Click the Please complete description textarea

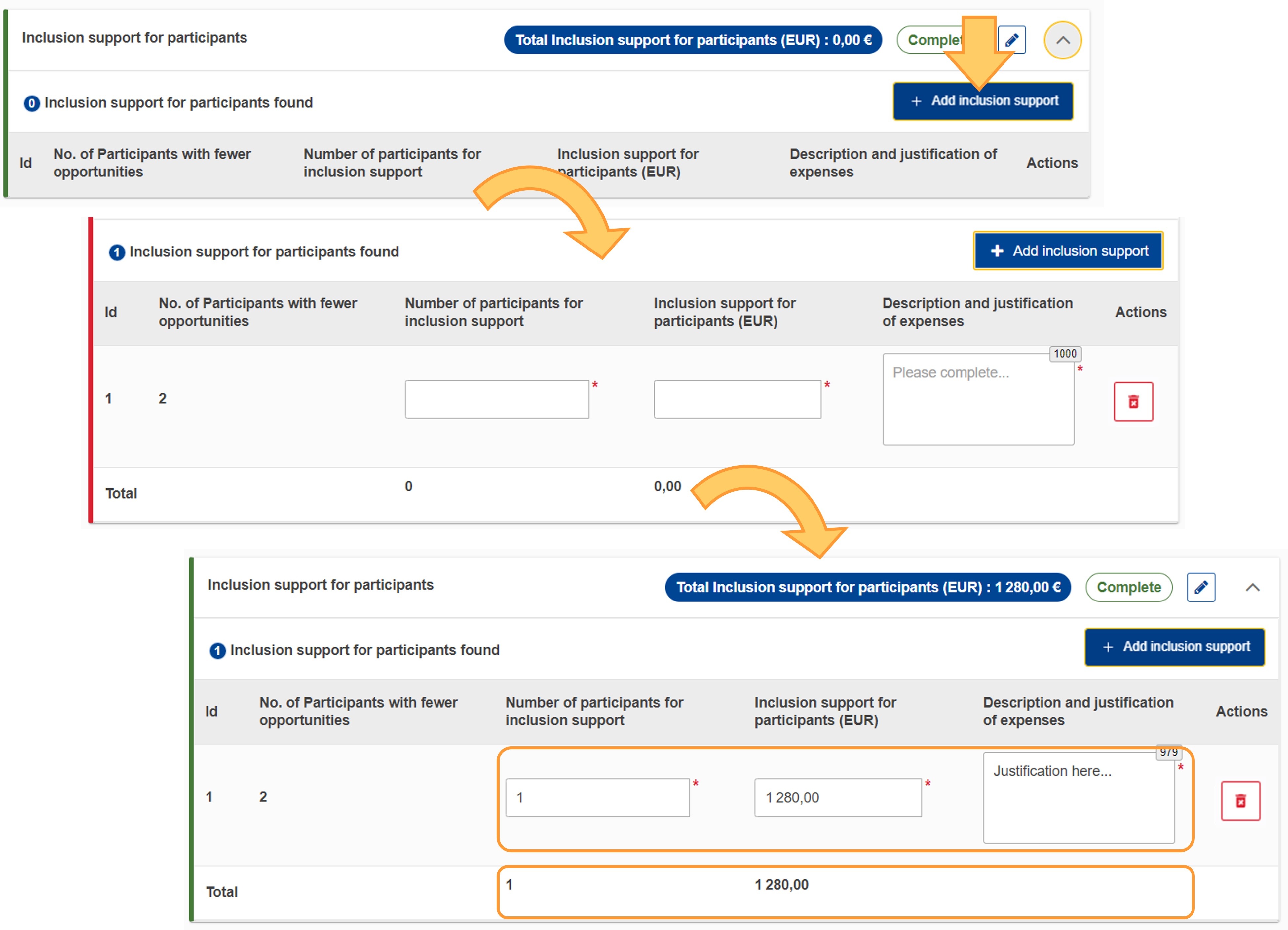978,399
